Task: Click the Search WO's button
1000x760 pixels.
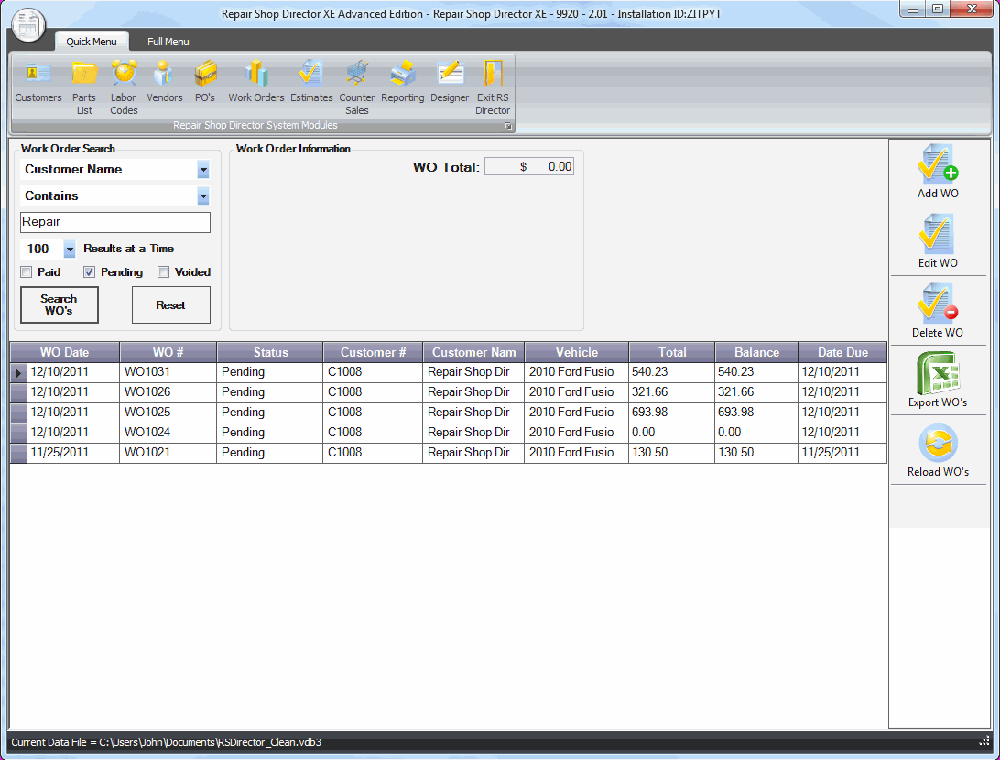Action: (x=59, y=305)
